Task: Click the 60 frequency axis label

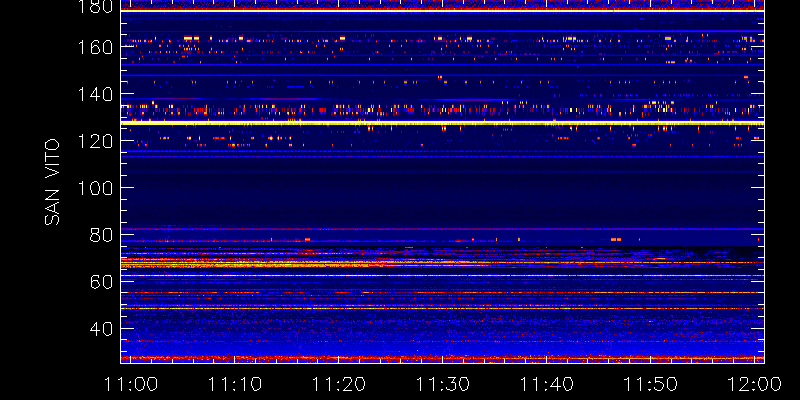Action: click(101, 281)
